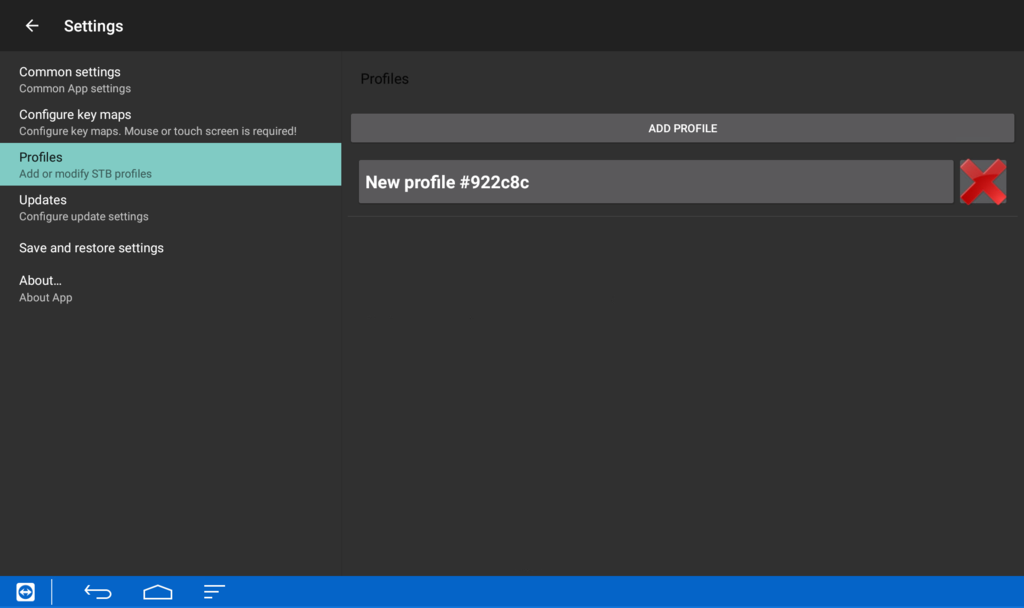Open the Save and restore settings section
Image resolution: width=1024 pixels, height=608 pixels.
pos(91,247)
